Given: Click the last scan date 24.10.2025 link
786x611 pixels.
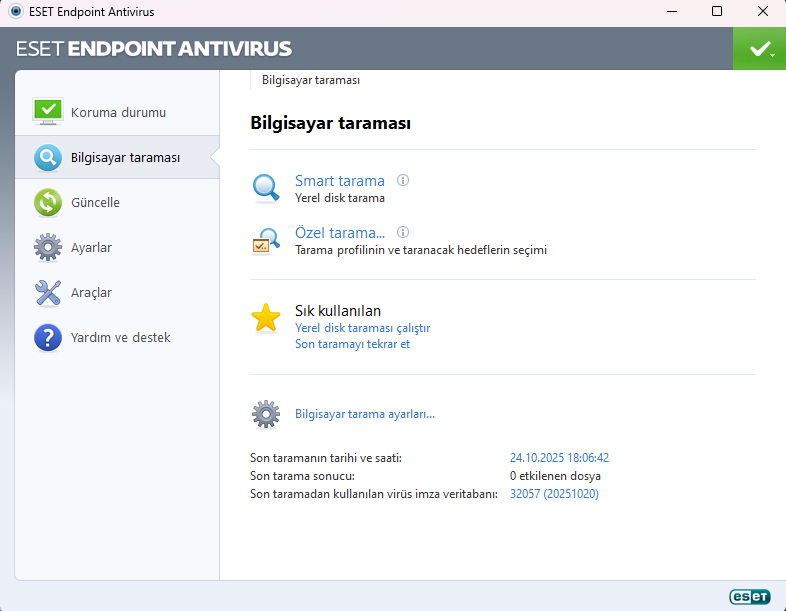Looking at the screenshot, I should click(559, 458).
